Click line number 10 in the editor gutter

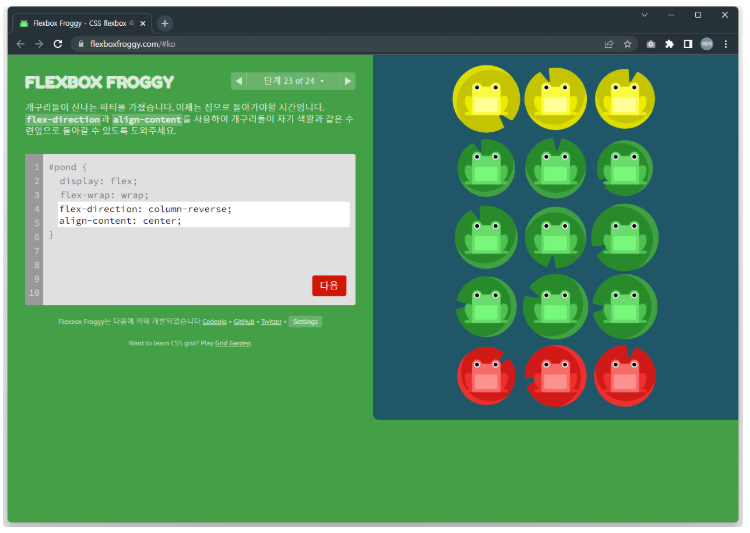point(34,292)
